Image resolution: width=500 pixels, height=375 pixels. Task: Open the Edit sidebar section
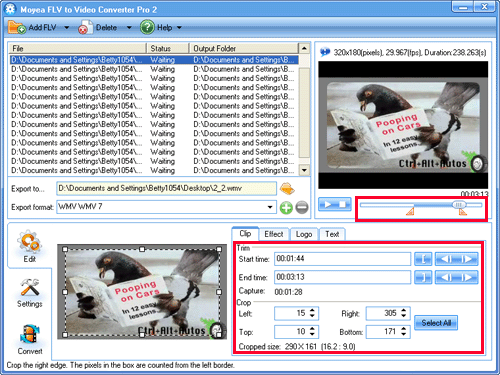[x=29, y=246]
